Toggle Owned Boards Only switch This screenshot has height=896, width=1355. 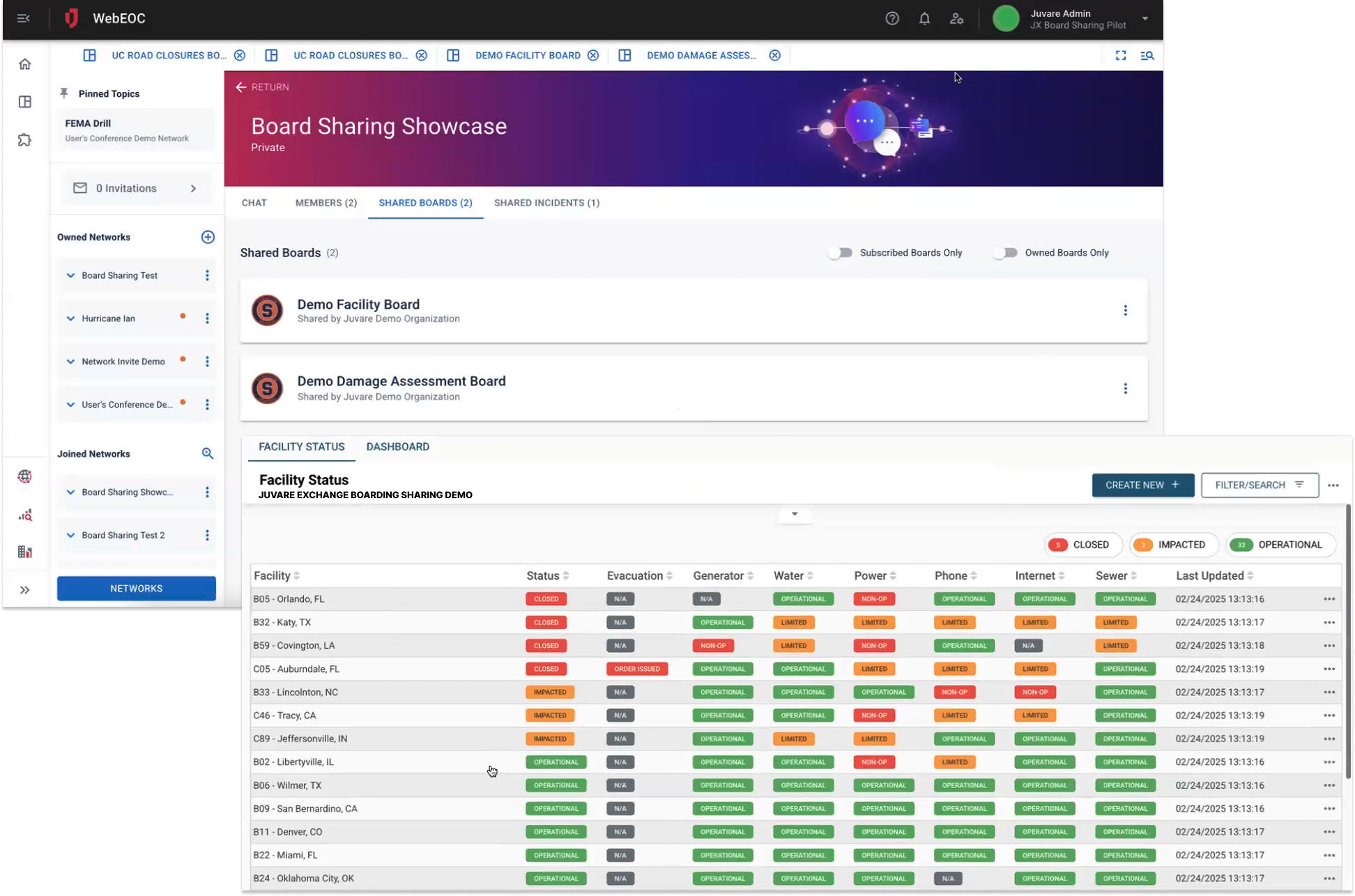coord(1006,253)
